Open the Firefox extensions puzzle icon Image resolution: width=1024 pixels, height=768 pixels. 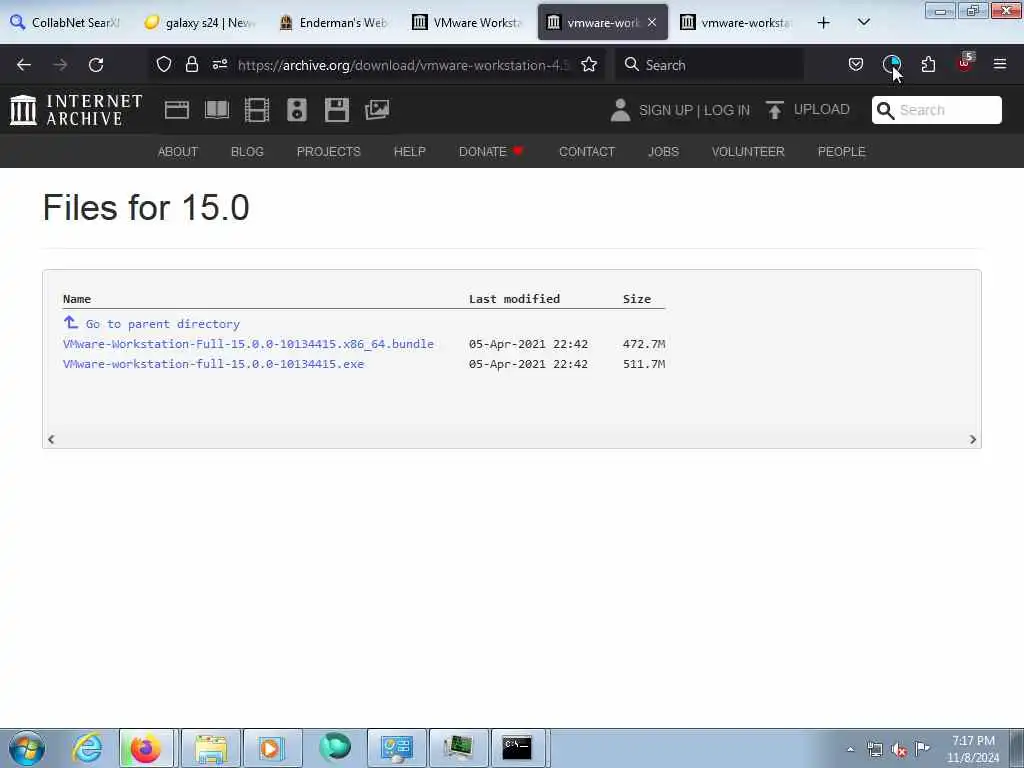[x=928, y=64]
